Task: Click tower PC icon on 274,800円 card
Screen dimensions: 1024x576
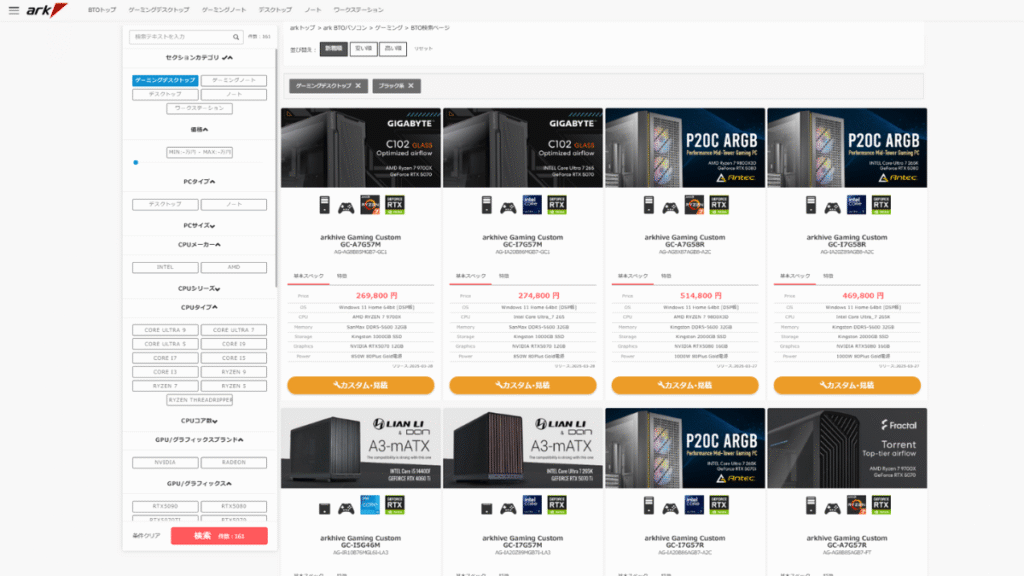Action: coord(487,205)
